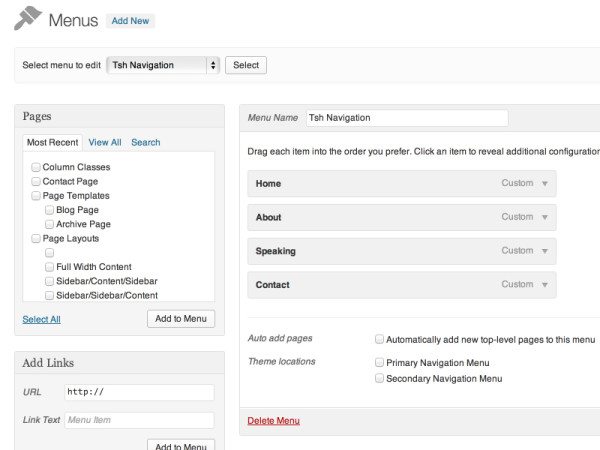Check the Contact Page checkbox
This screenshot has width=600, height=450.
click(x=36, y=181)
